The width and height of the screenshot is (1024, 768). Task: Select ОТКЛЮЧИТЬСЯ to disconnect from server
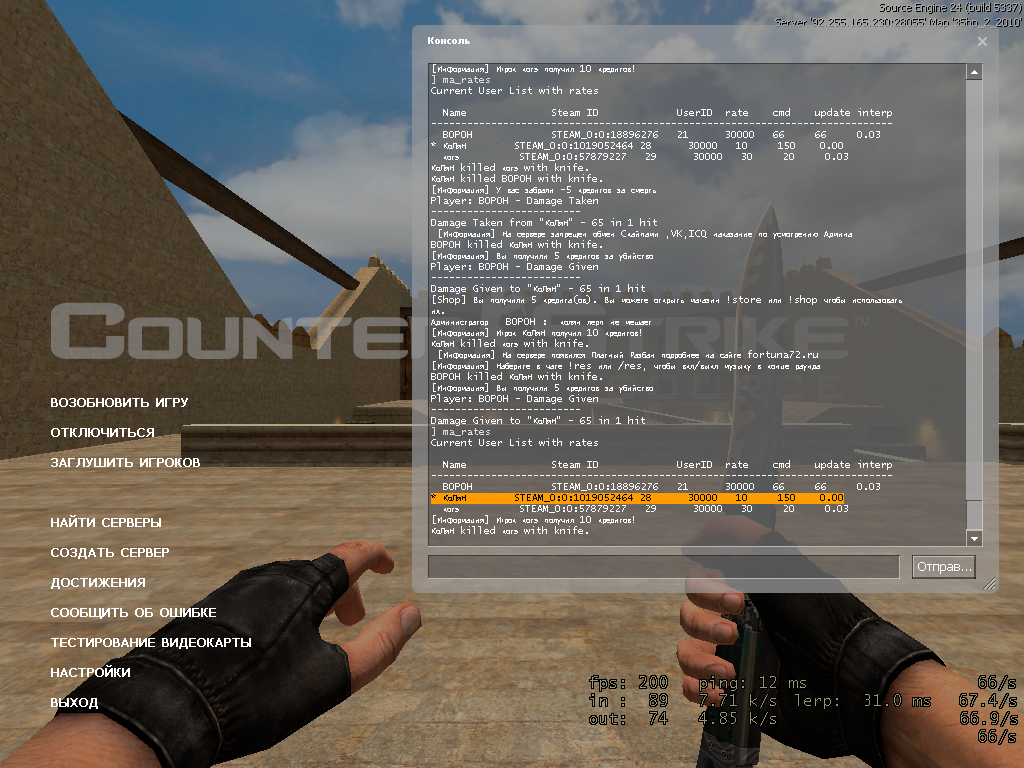[x=103, y=432]
